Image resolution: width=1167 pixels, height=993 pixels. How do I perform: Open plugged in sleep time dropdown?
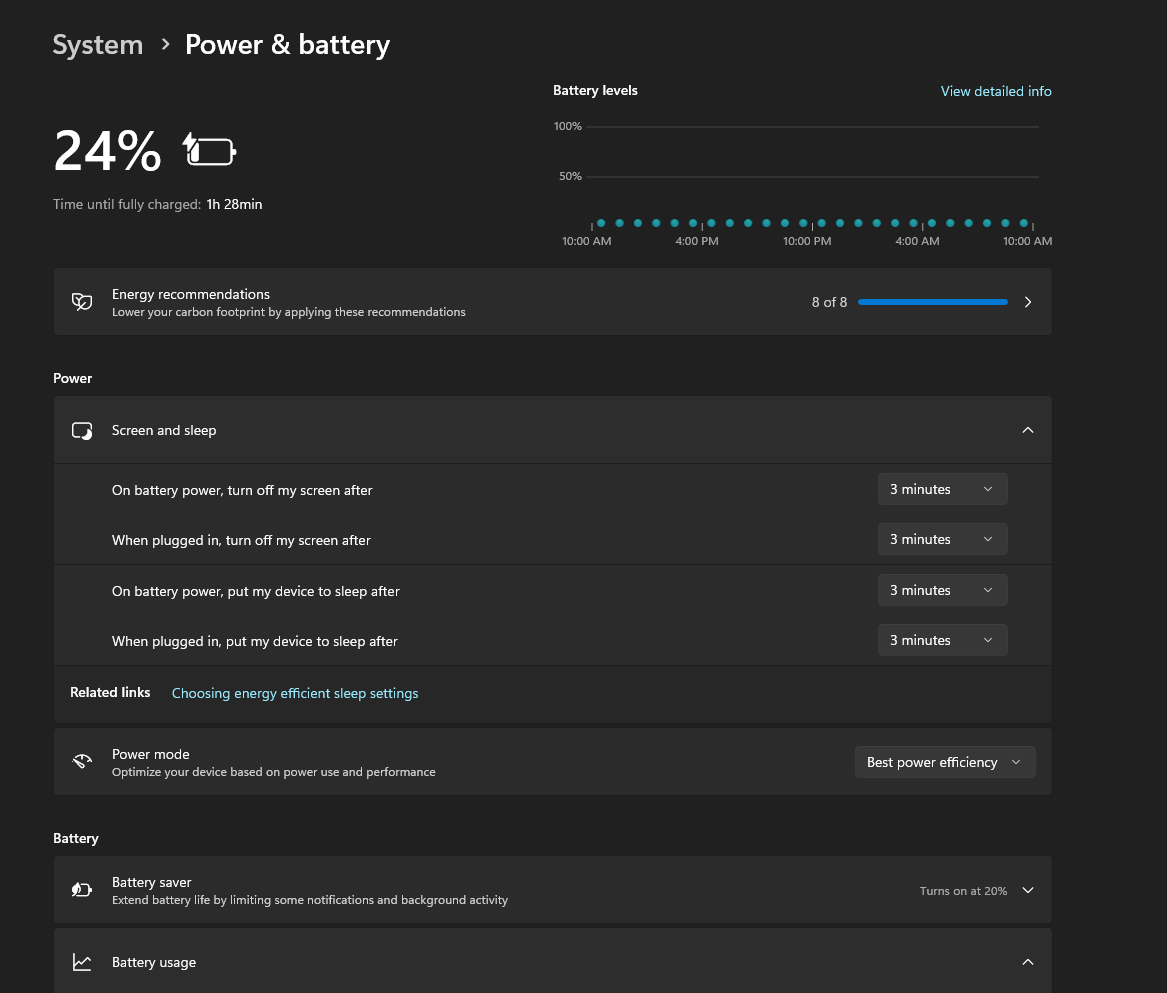(x=942, y=640)
